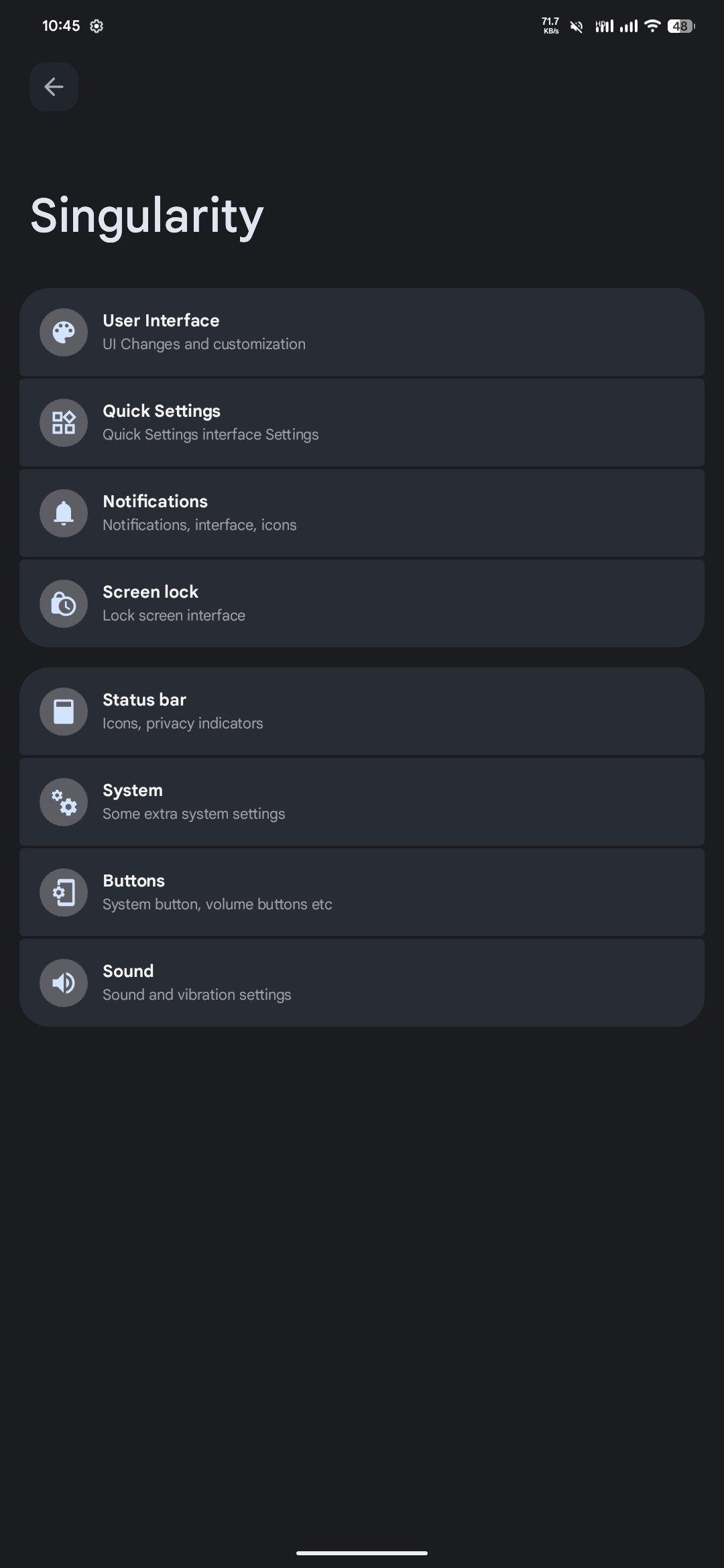Screen dimensions: 724x1568
Task: Select the Status bar entry
Action: pos(362,712)
